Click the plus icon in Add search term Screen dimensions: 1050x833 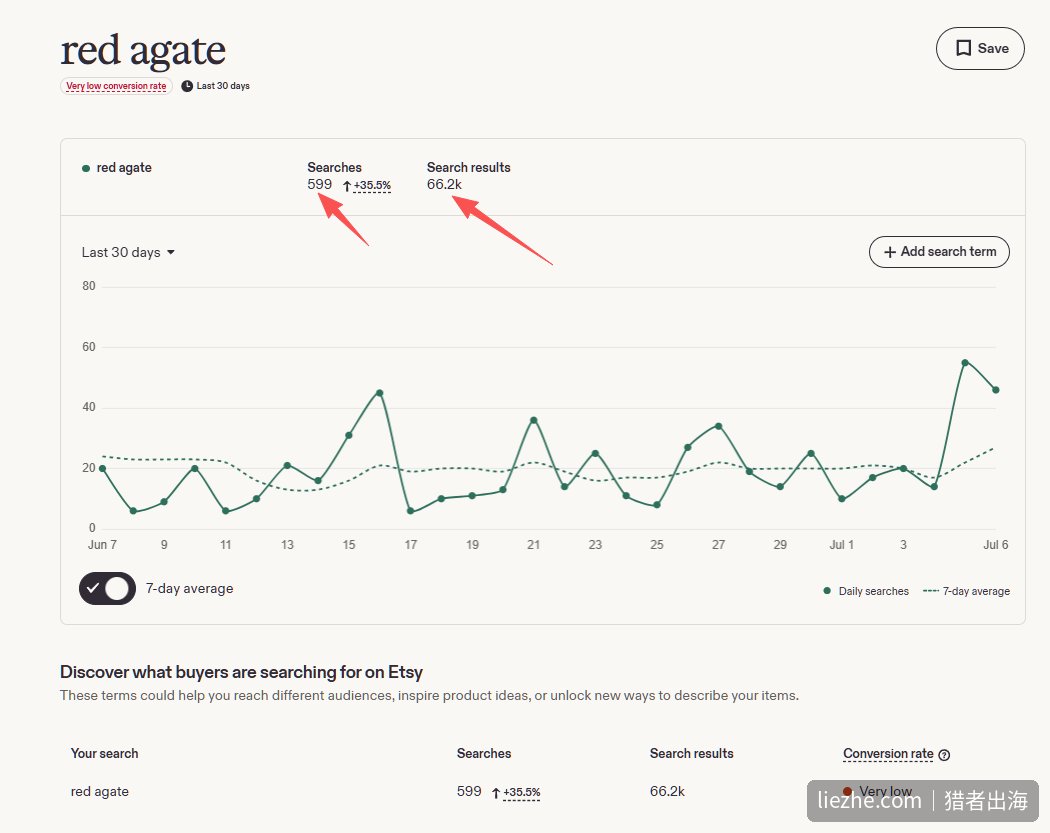tap(889, 252)
